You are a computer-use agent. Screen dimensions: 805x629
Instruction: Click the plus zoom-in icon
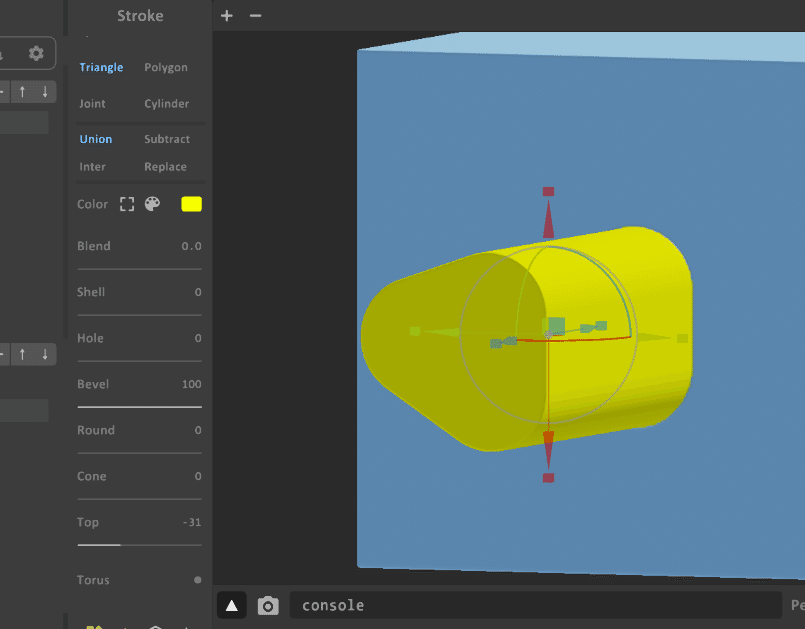point(226,16)
